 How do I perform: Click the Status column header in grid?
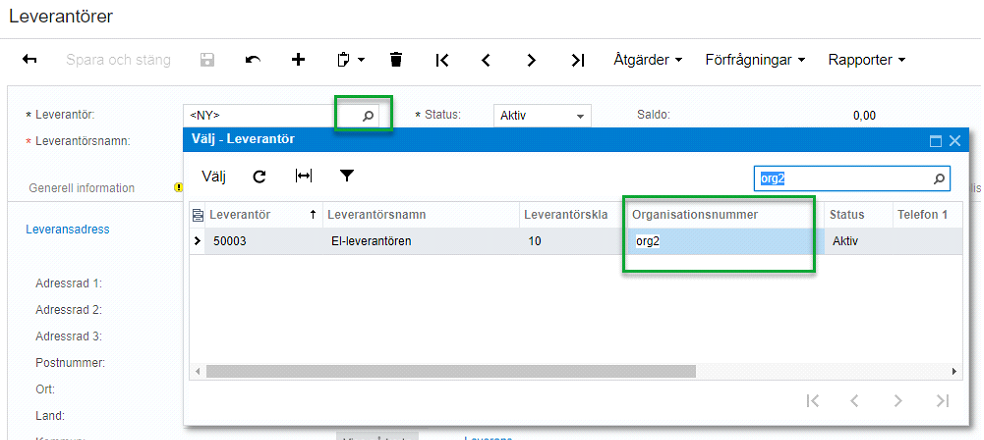tap(858, 215)
